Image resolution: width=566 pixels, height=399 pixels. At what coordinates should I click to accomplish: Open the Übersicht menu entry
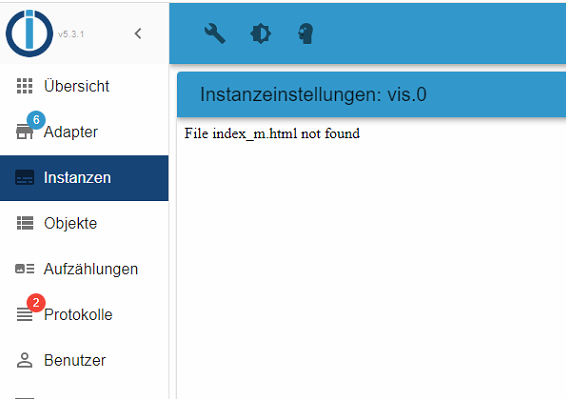coord(84,86)
